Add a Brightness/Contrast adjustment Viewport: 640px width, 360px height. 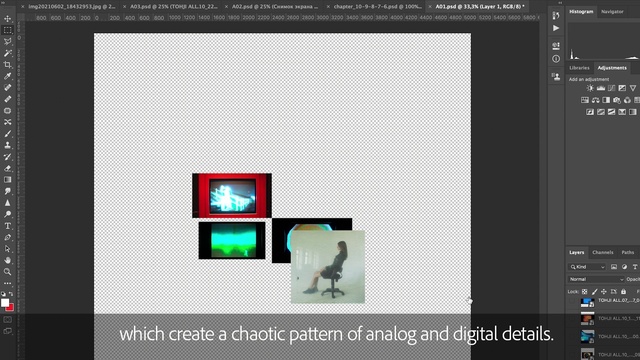(590, 88)
